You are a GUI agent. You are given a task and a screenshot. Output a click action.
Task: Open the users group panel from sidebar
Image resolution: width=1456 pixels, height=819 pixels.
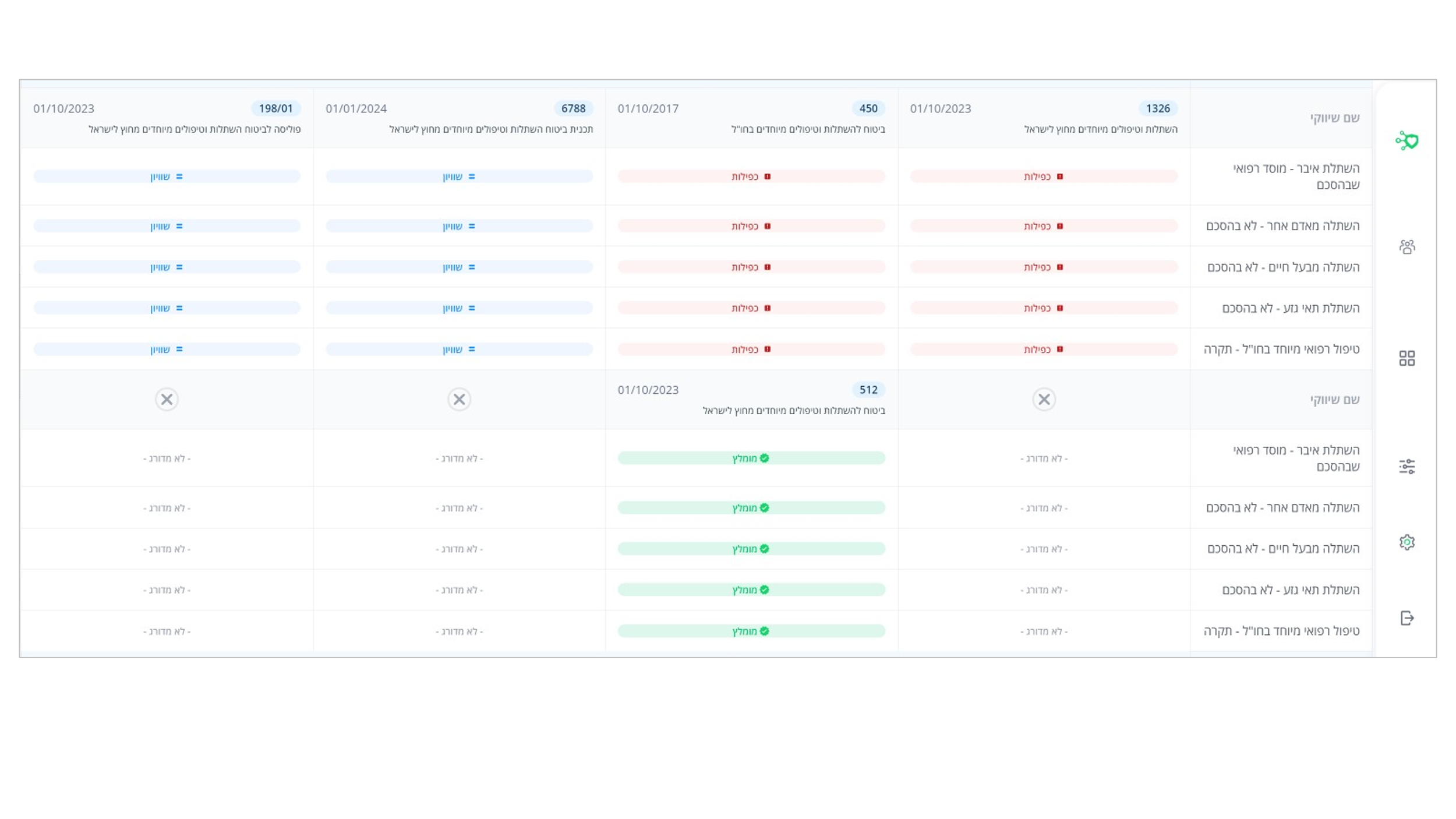tap(1408, 246)
